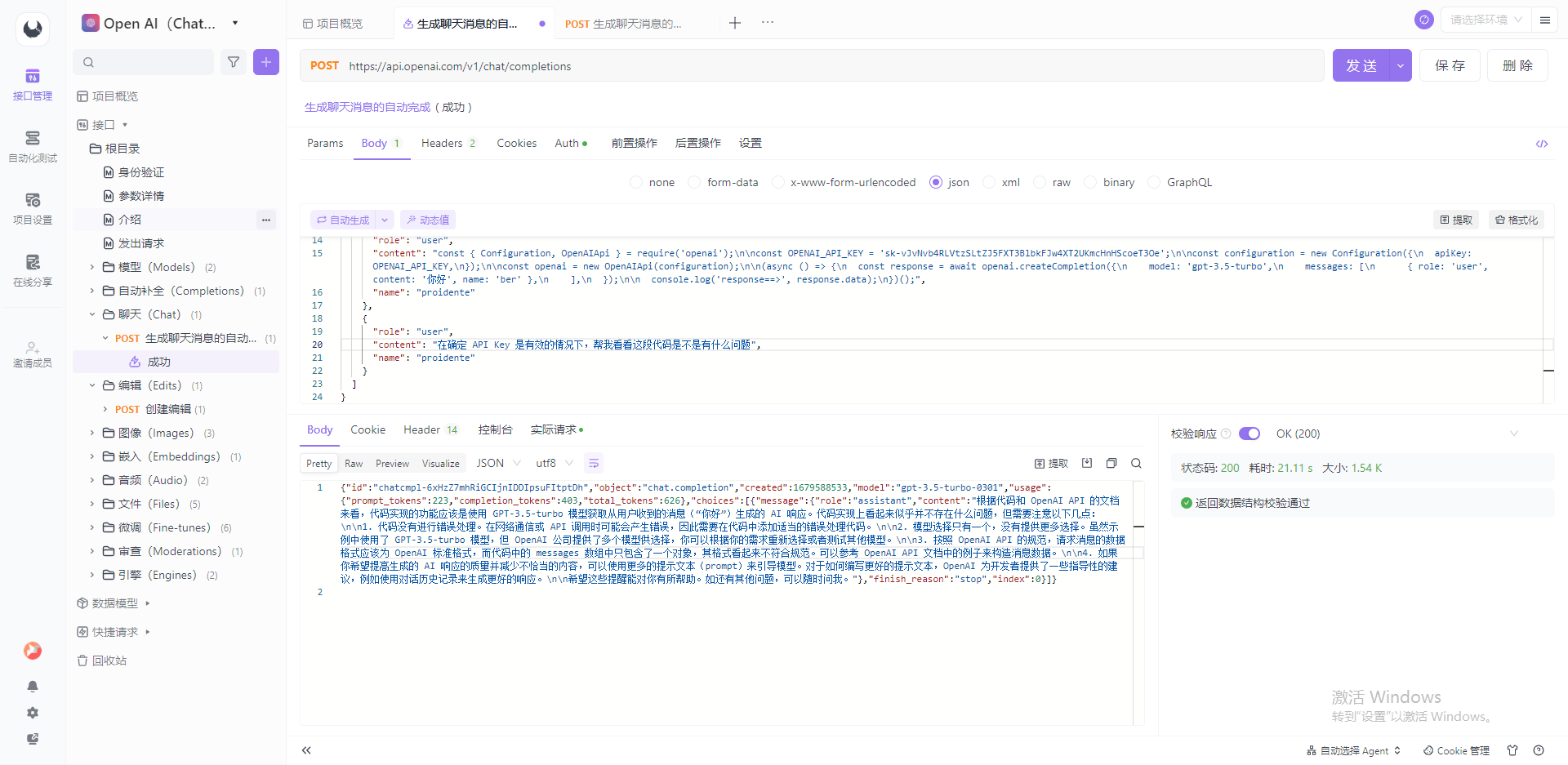Click help question icon in status bar

point(1539,750)
